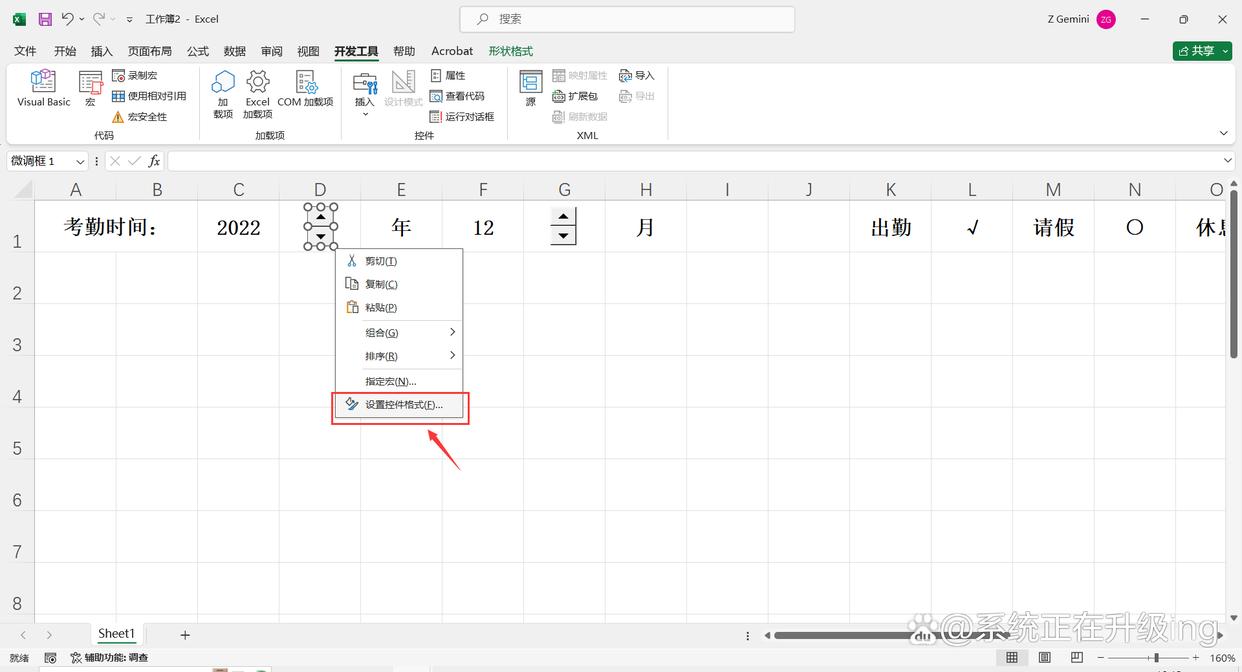Open Customize Quick Access Toolbar dropdown
The height and width of the screenshot is (672, 1242).
point(129,19)
